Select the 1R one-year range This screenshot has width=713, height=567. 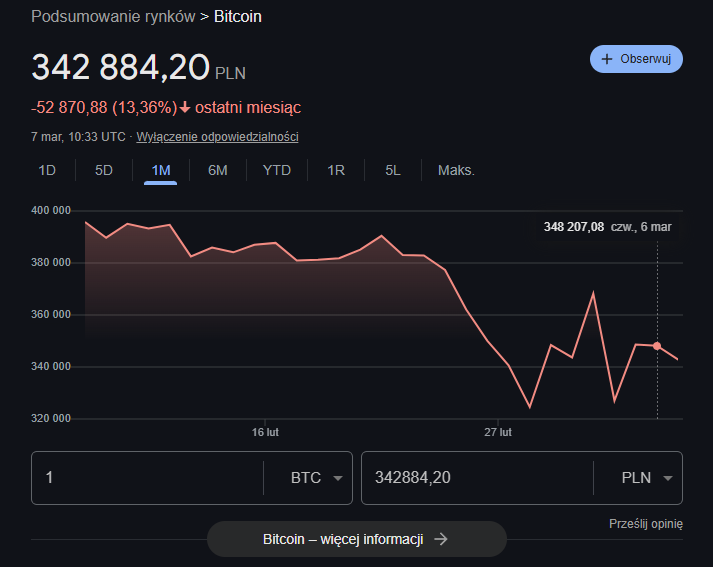[336, 170]
